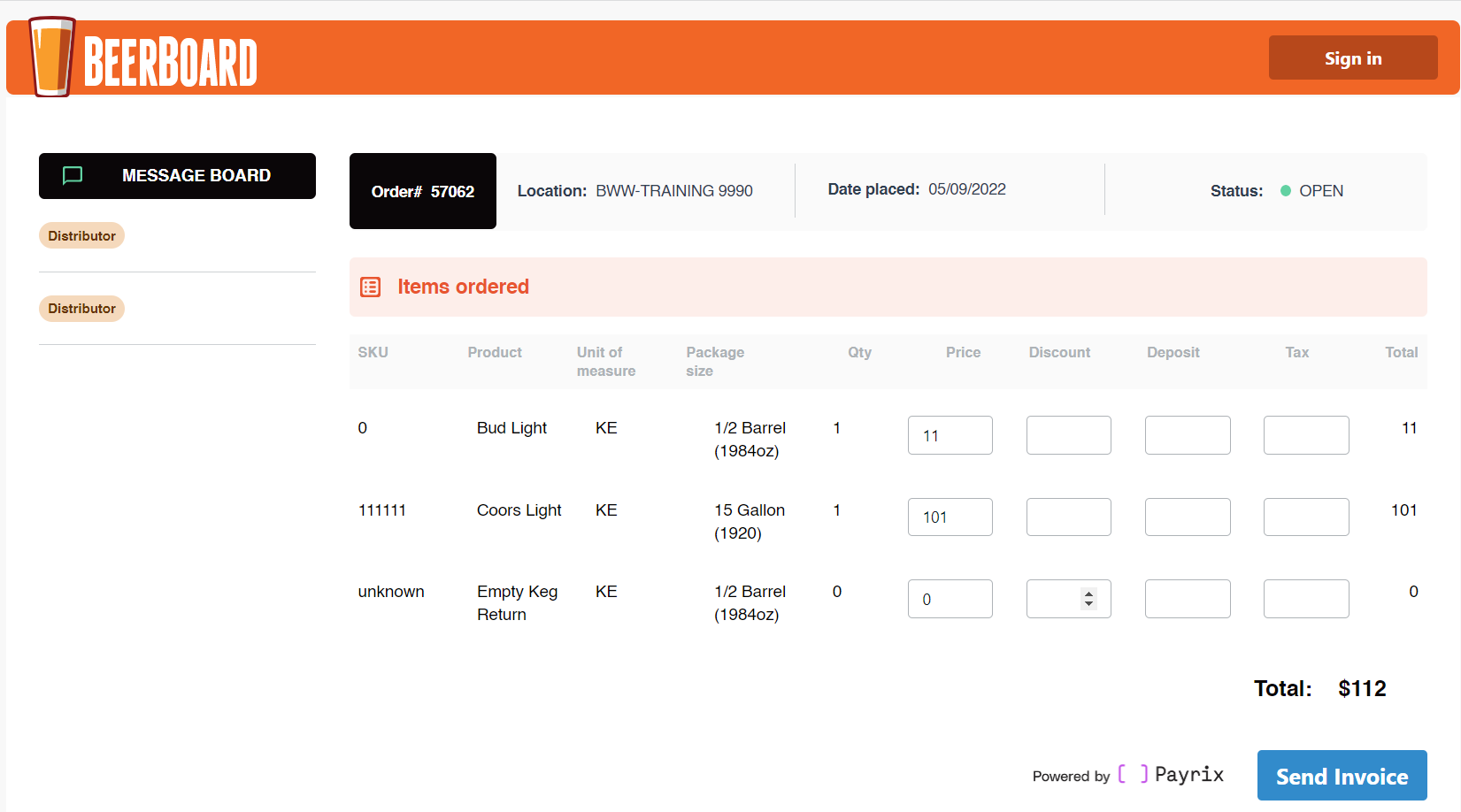1461x812 pixels.
Task: Click the Beerboard beer glass logo
Action: pyautogui.click(x=50, y=57)
